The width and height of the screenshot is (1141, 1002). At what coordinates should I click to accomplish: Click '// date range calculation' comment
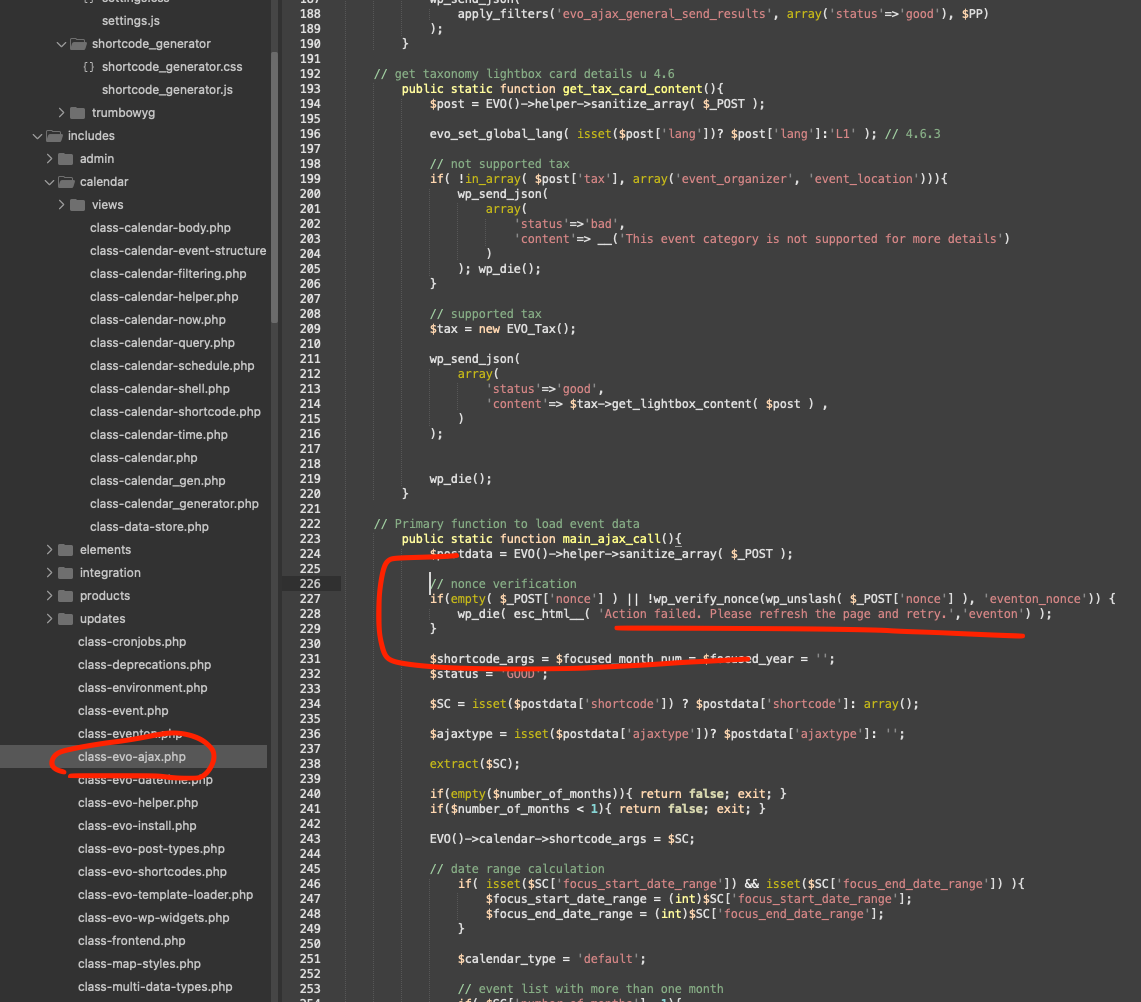pos(517,869)
